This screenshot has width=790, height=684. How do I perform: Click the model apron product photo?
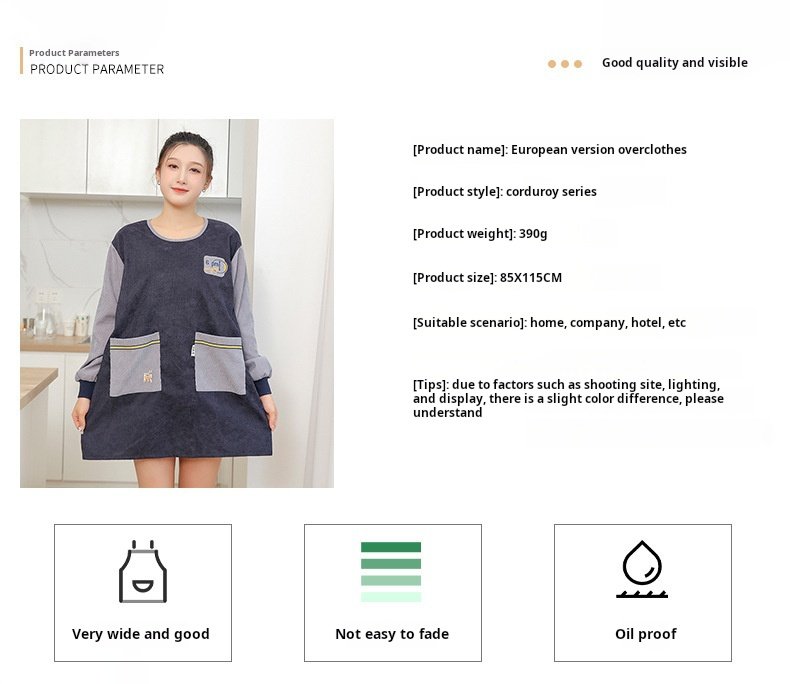point(177,303)
